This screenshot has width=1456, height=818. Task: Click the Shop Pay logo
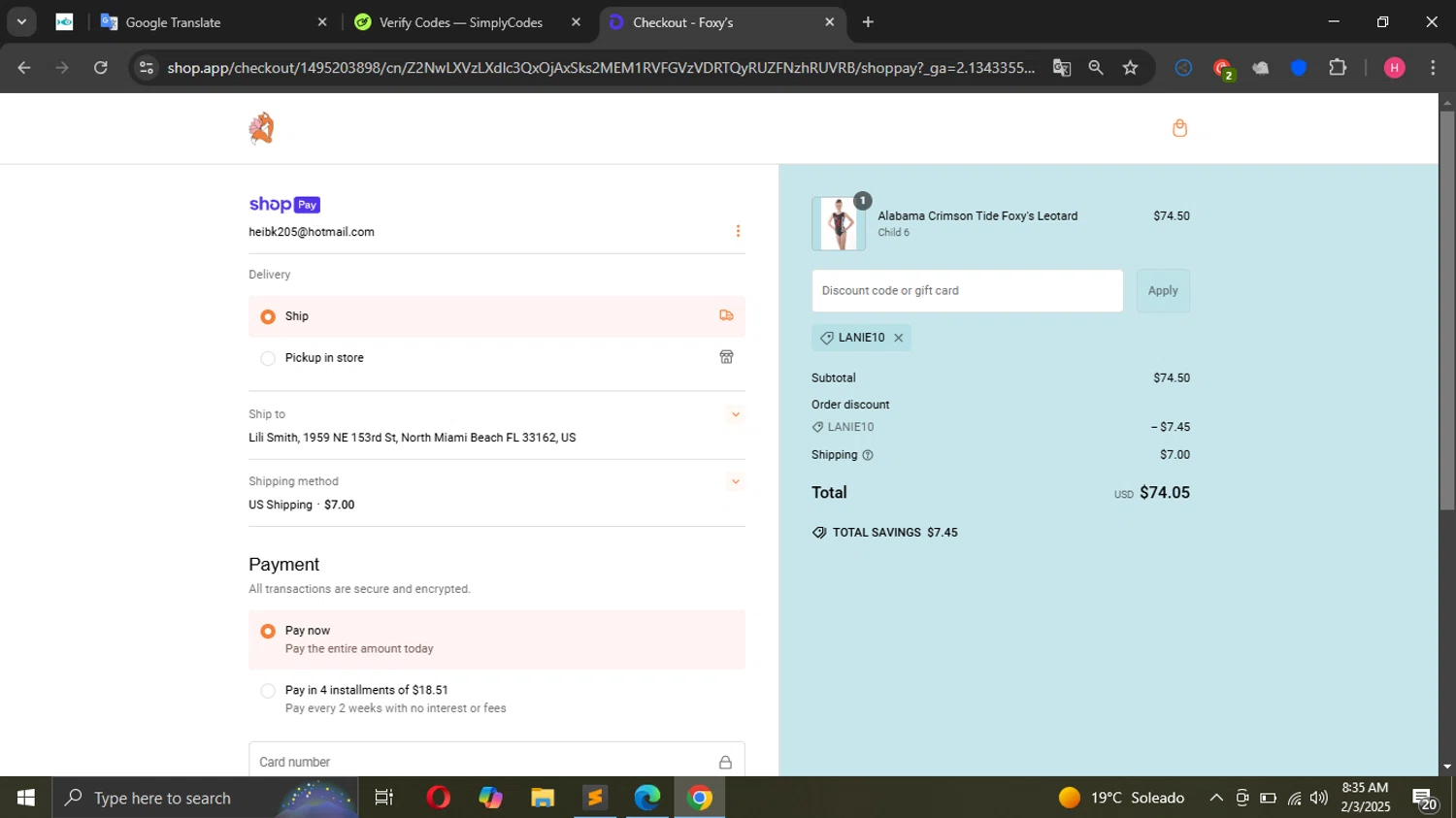tap(284, 205)
